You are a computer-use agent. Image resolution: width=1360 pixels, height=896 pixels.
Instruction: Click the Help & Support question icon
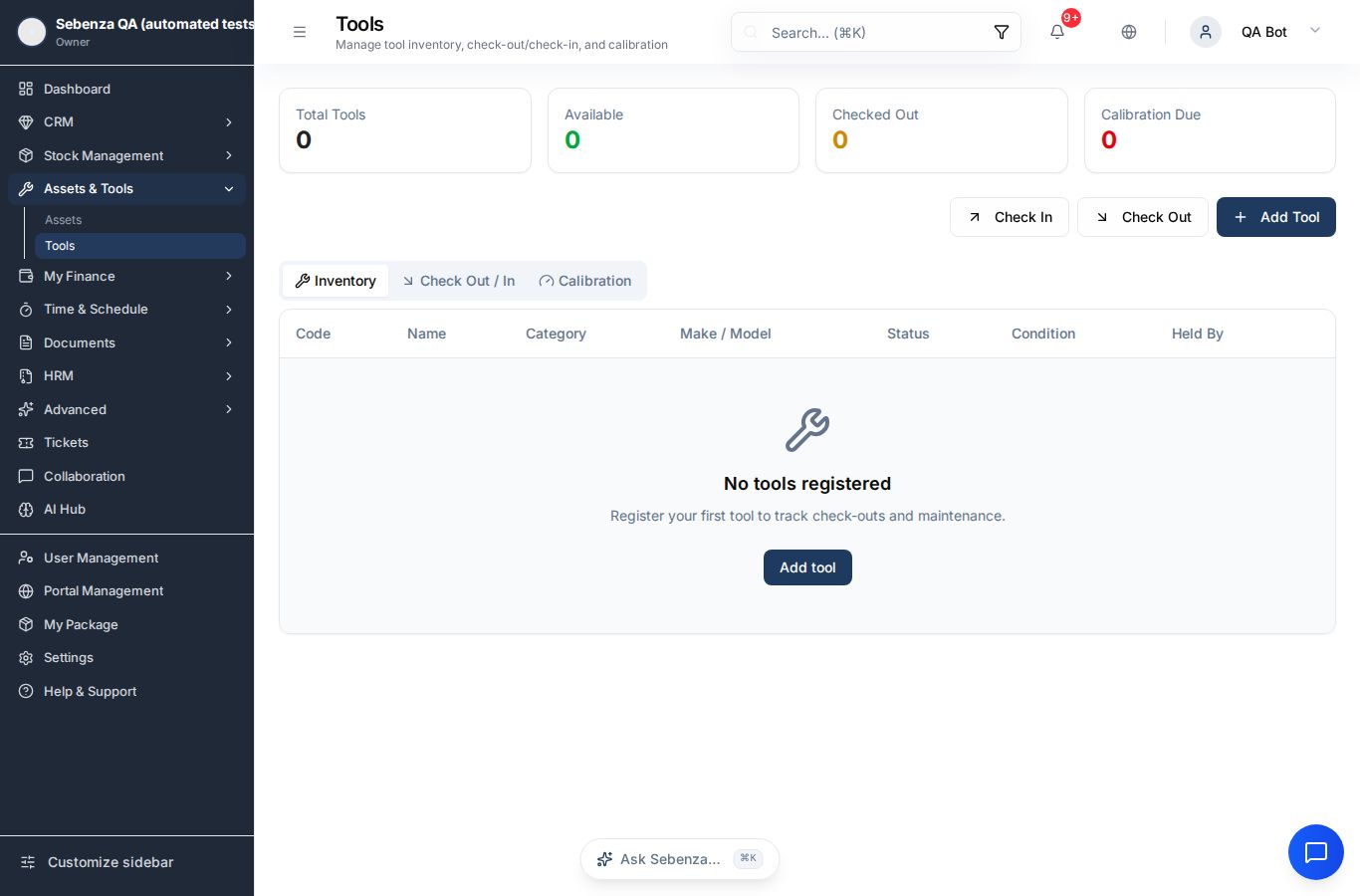[26, 691]
